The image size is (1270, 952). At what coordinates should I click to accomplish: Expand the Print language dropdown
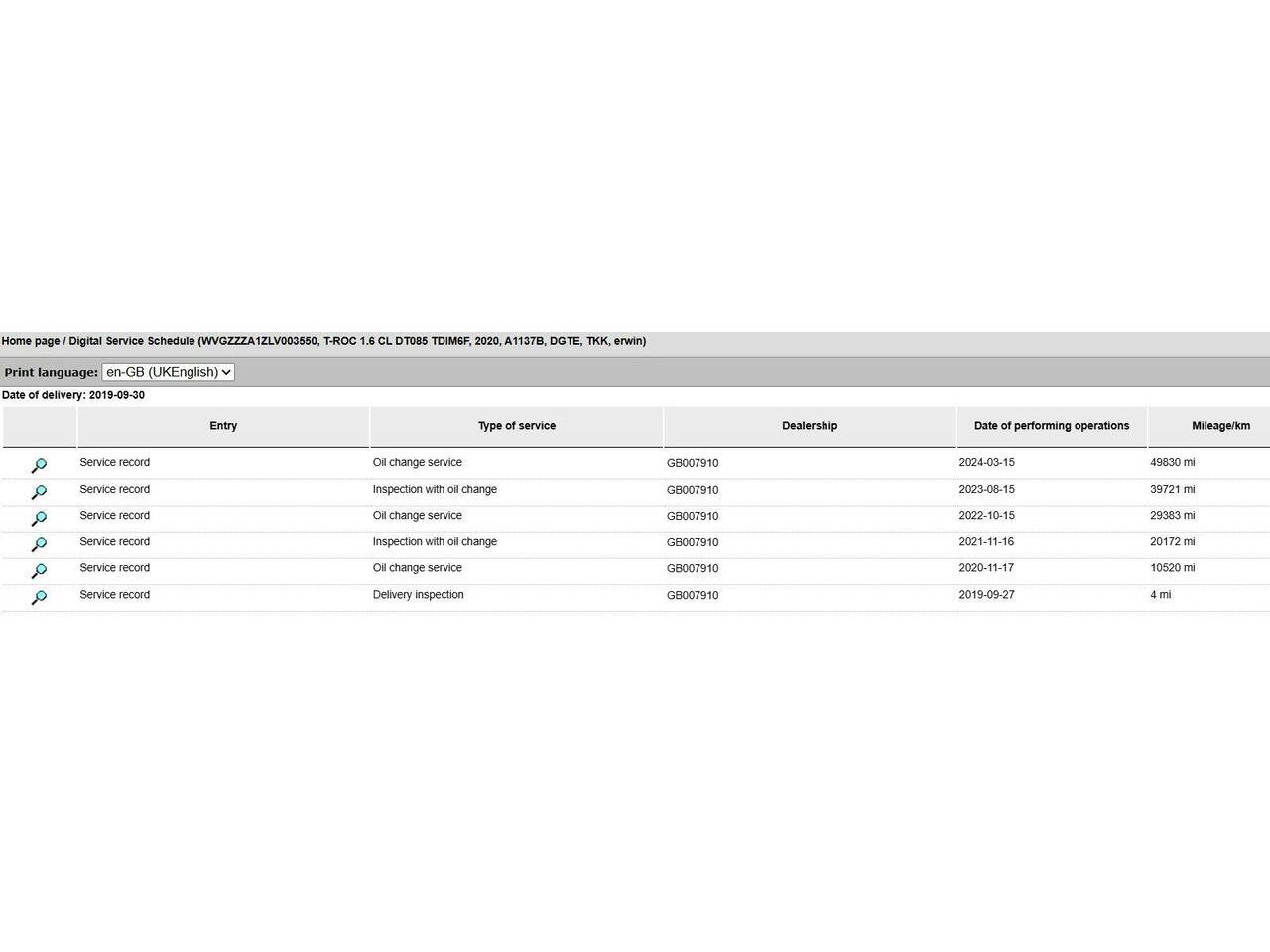coord(168,372)
